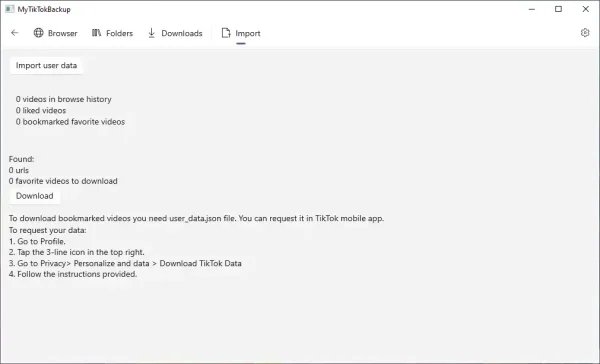The height and width of the screenshot is (364, 600).
Task: Go back with the arrow icon
Action: 15,33
